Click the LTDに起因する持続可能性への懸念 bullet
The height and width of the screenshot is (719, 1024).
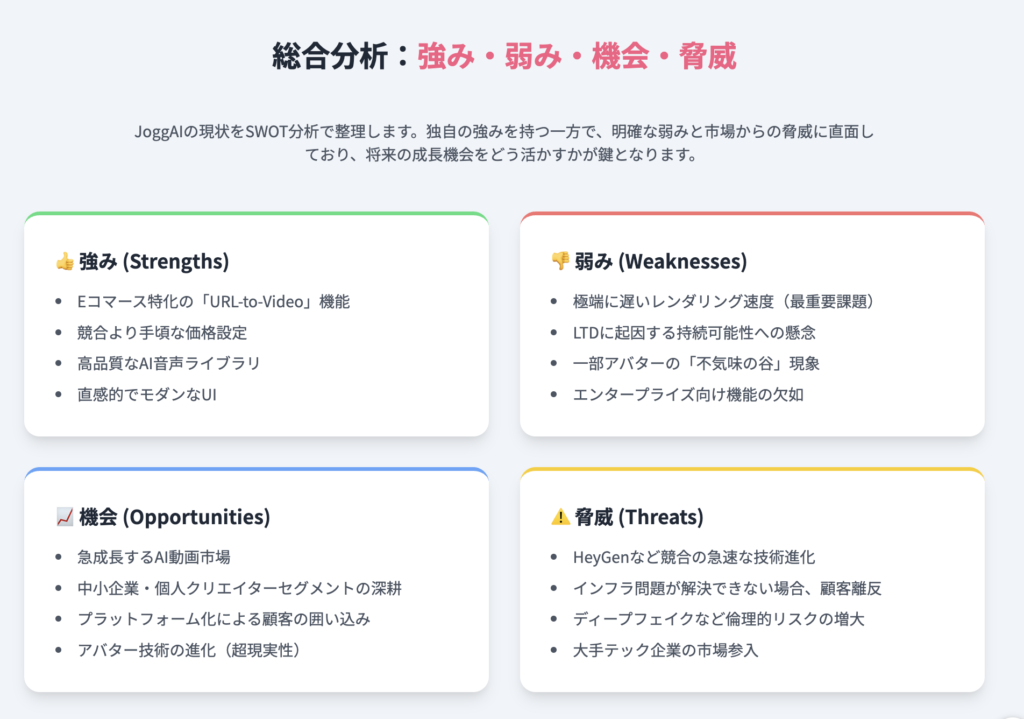(694, 332)
